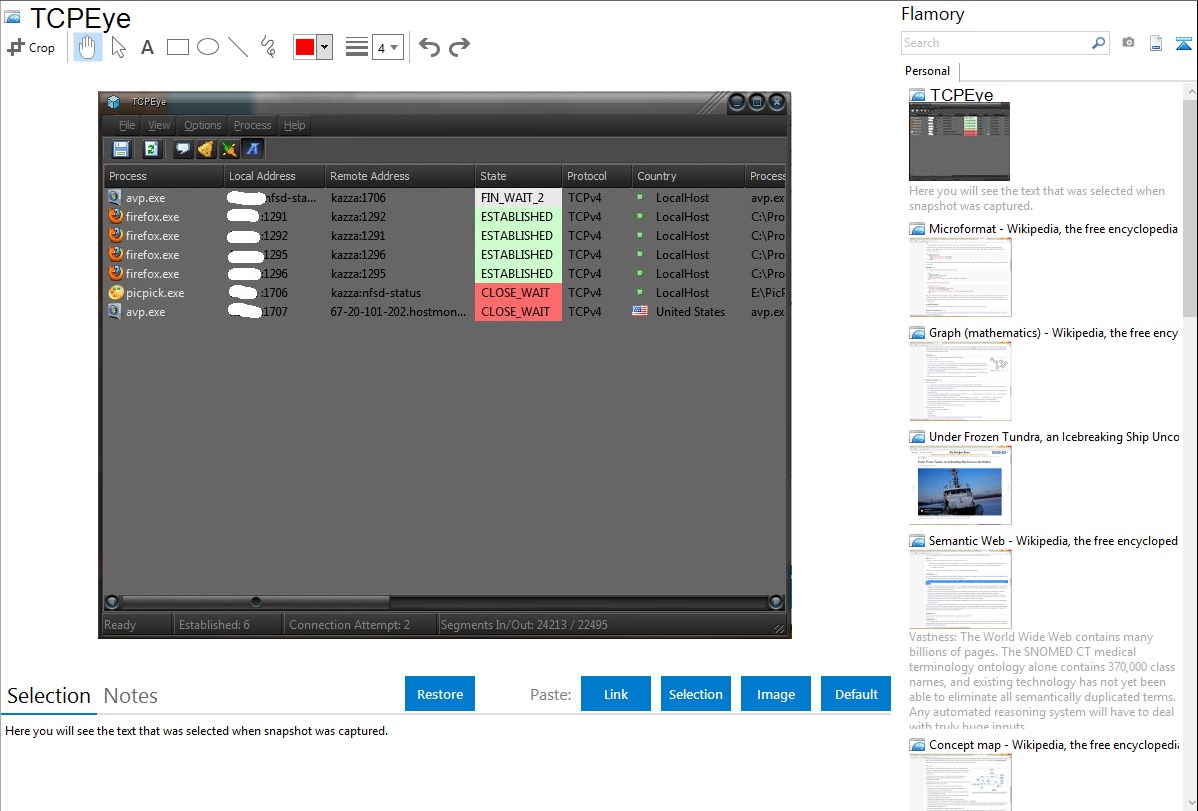Screen dimensions: 1198x811
Task: Choose the text annotation tool
Action: coord(147,47)
